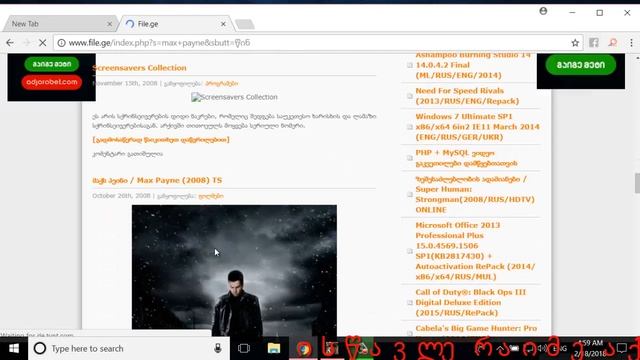This screenshot has width=640, height=360.
Task: Select the File.ge tab
Action: [176, 24]
